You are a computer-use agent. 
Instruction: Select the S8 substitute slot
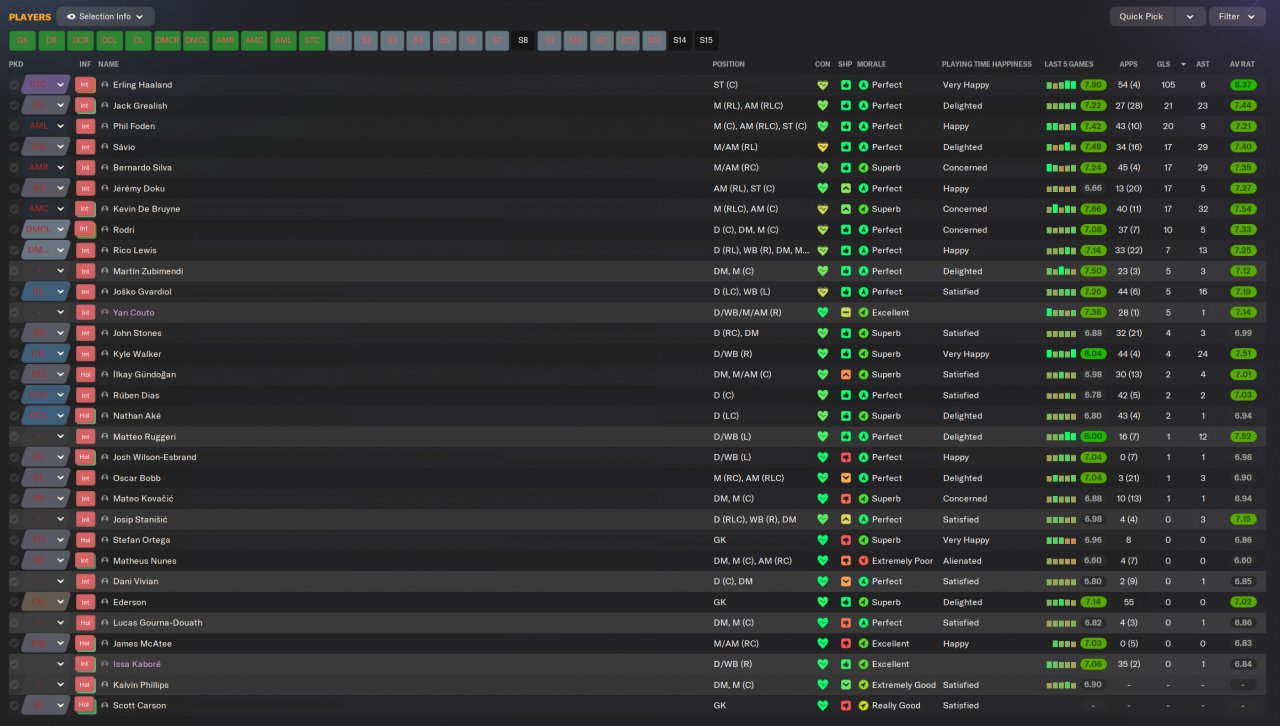pyautogui.click(x=523, y=41)
